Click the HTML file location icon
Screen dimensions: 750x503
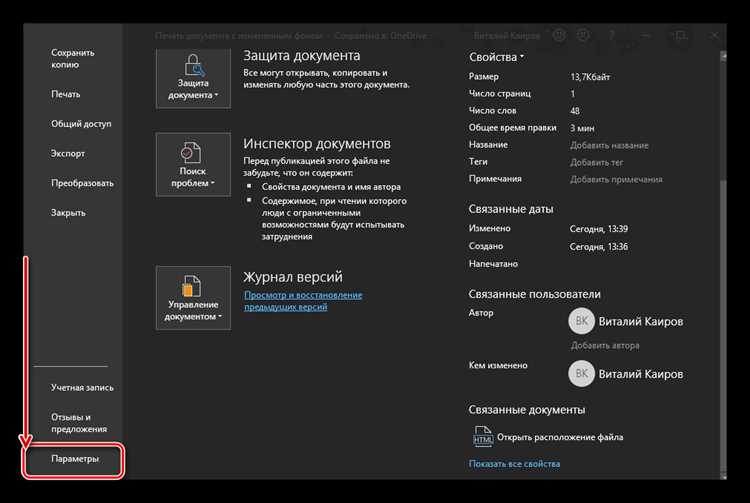[x=483, y=437]
